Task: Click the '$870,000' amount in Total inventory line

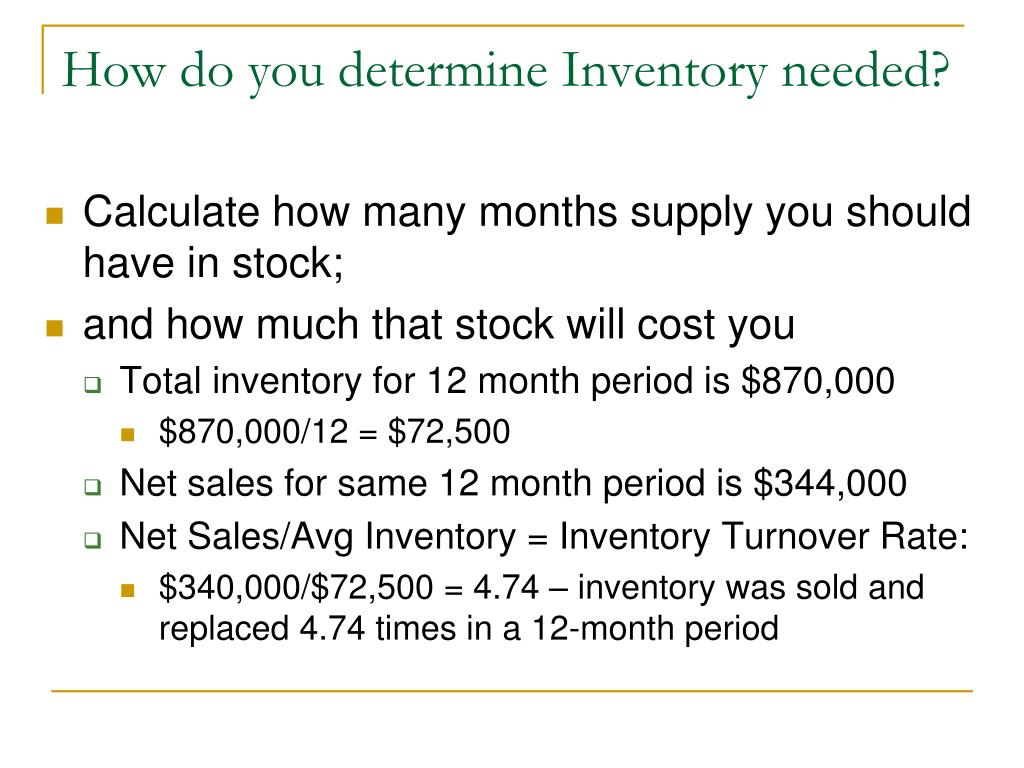Action: [818, 381]
